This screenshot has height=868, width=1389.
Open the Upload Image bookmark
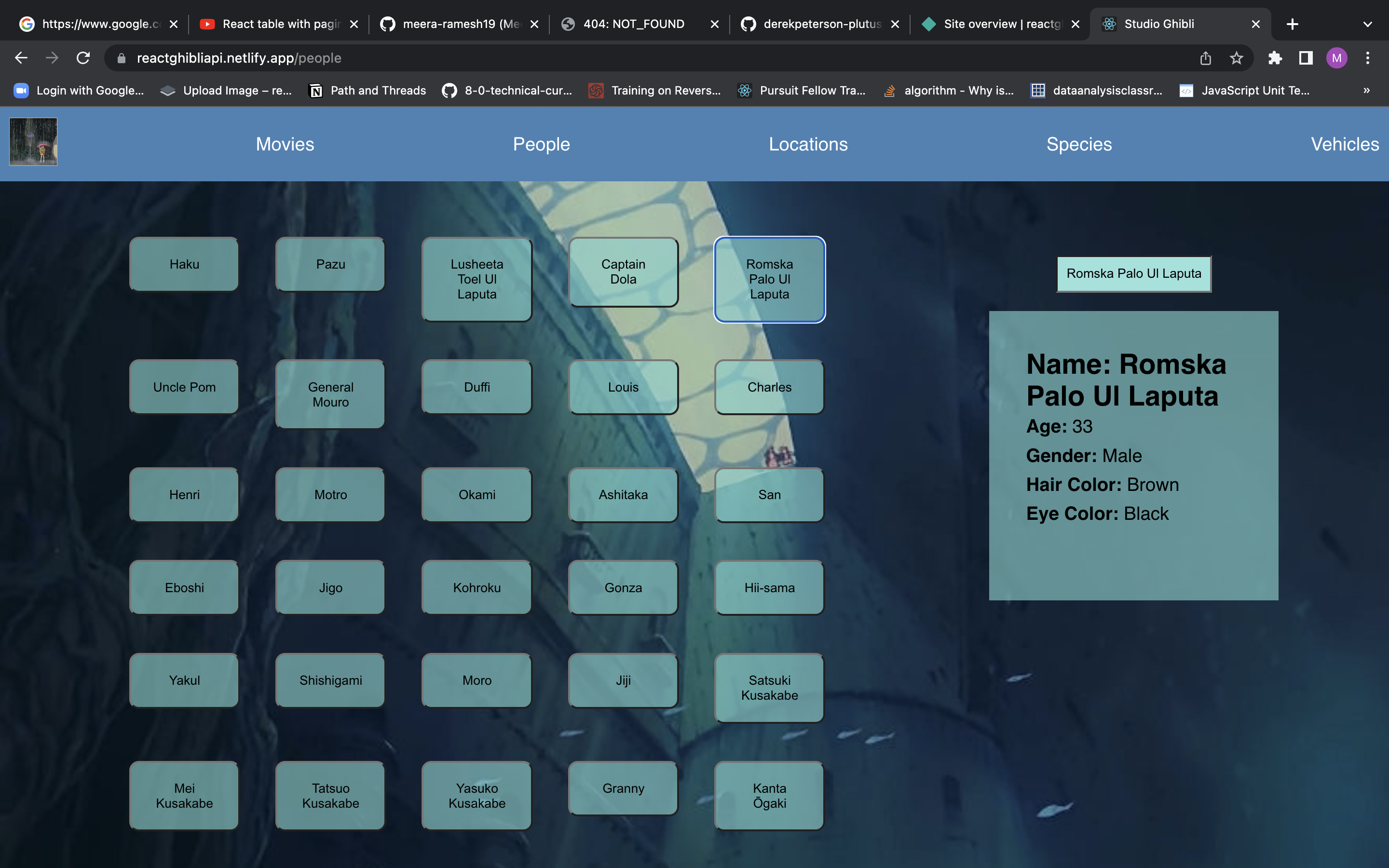(226, 90)
